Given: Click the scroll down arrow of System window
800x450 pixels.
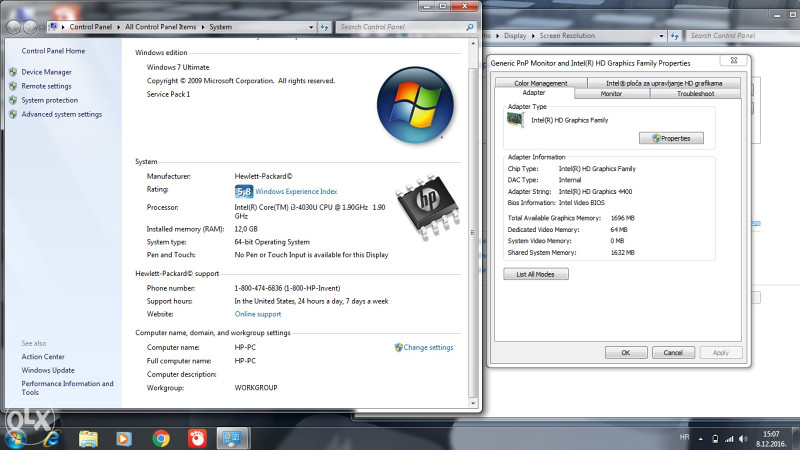Looking at the screenshot, I should [x=473, y=403].
